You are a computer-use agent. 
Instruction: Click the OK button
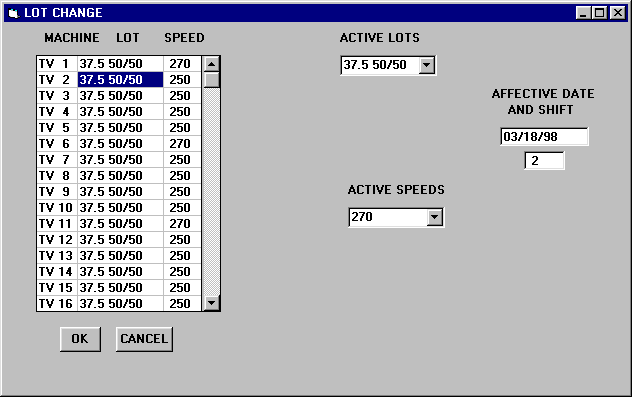point(80,339)
